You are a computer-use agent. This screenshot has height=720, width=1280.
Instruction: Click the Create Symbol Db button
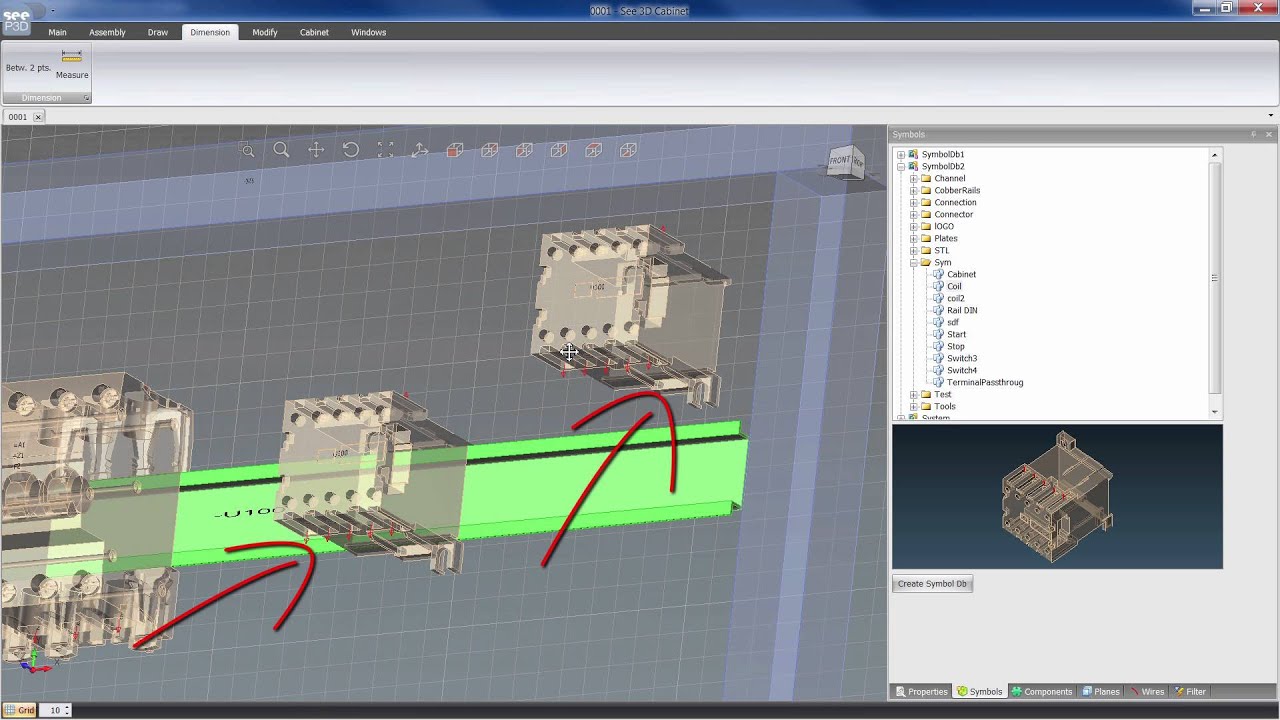932,584
